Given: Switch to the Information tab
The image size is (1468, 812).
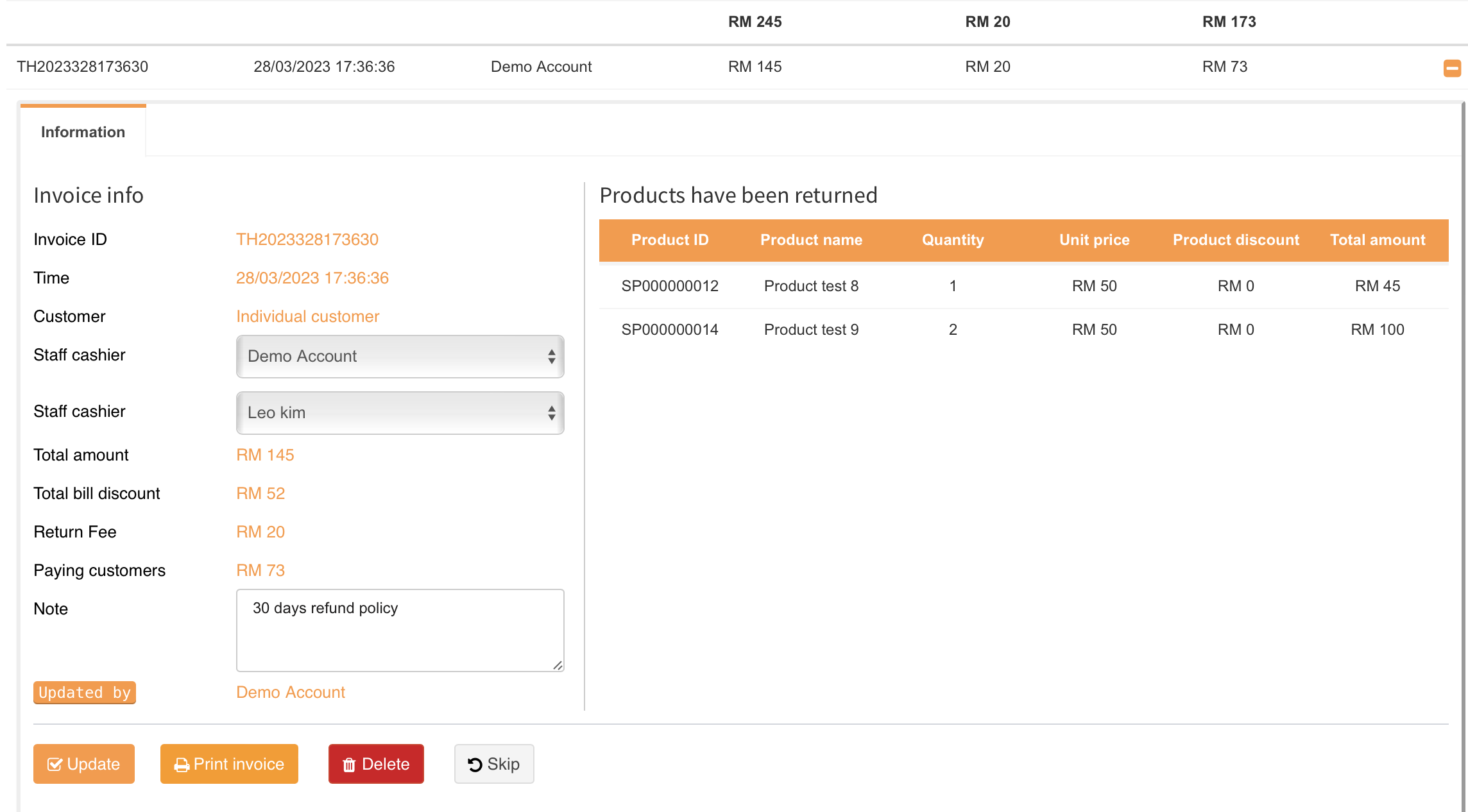Looking at the screenshot, I should click(83, 132).
